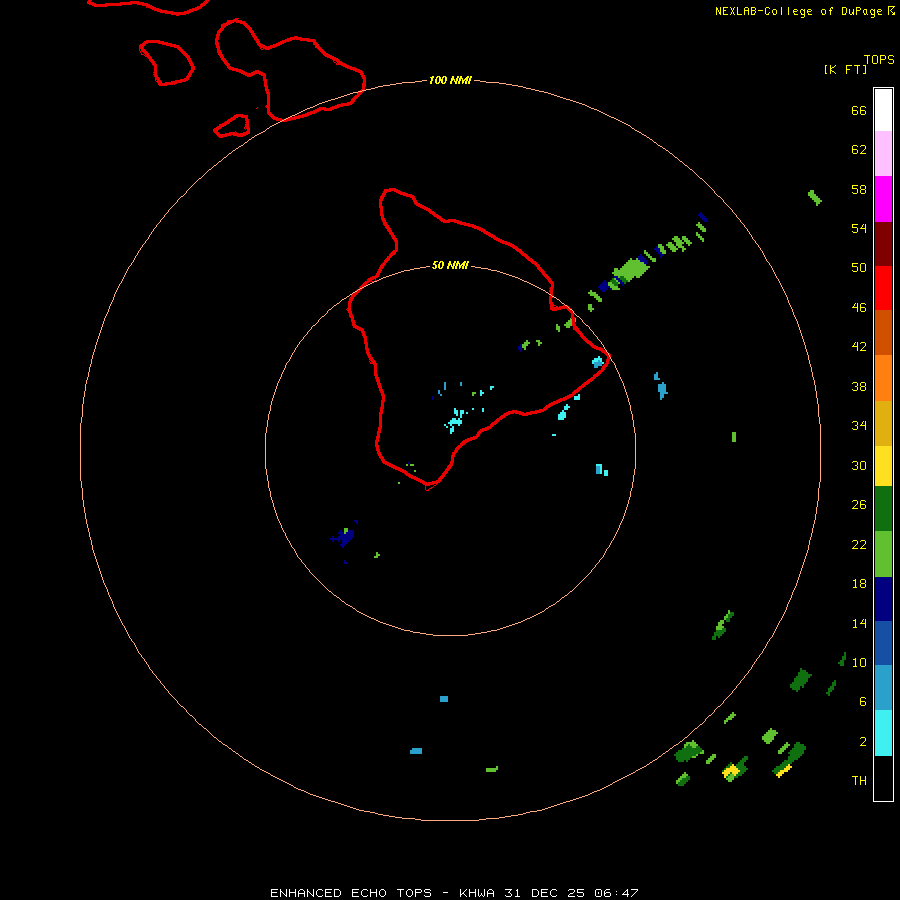This screenshot has height=900, width=900.
Task: Click the dark burnt-orange legend swatch
Action: [x=883, y=332]
